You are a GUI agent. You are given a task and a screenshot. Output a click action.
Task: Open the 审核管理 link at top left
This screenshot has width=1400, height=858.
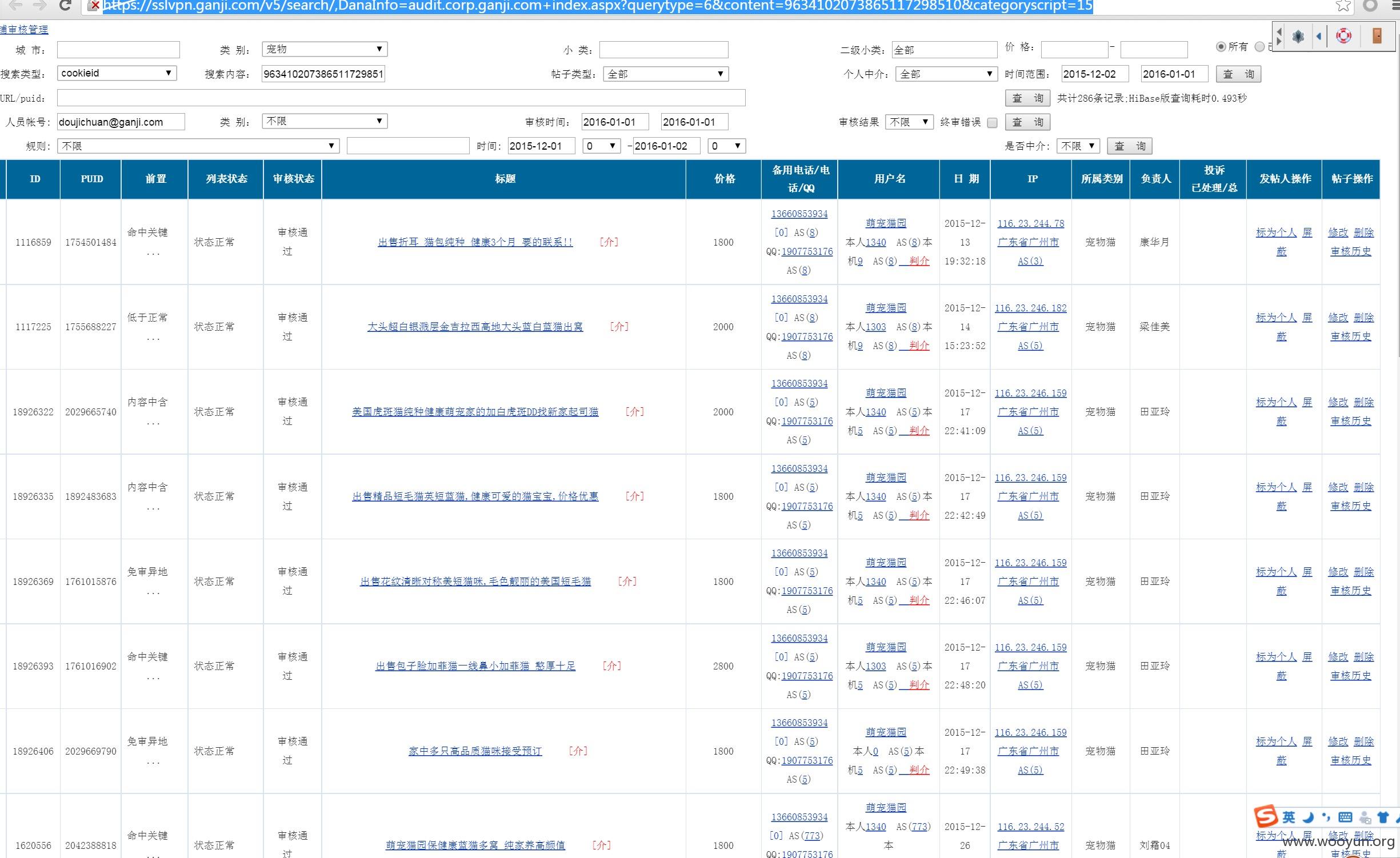(x=24, y=30)
